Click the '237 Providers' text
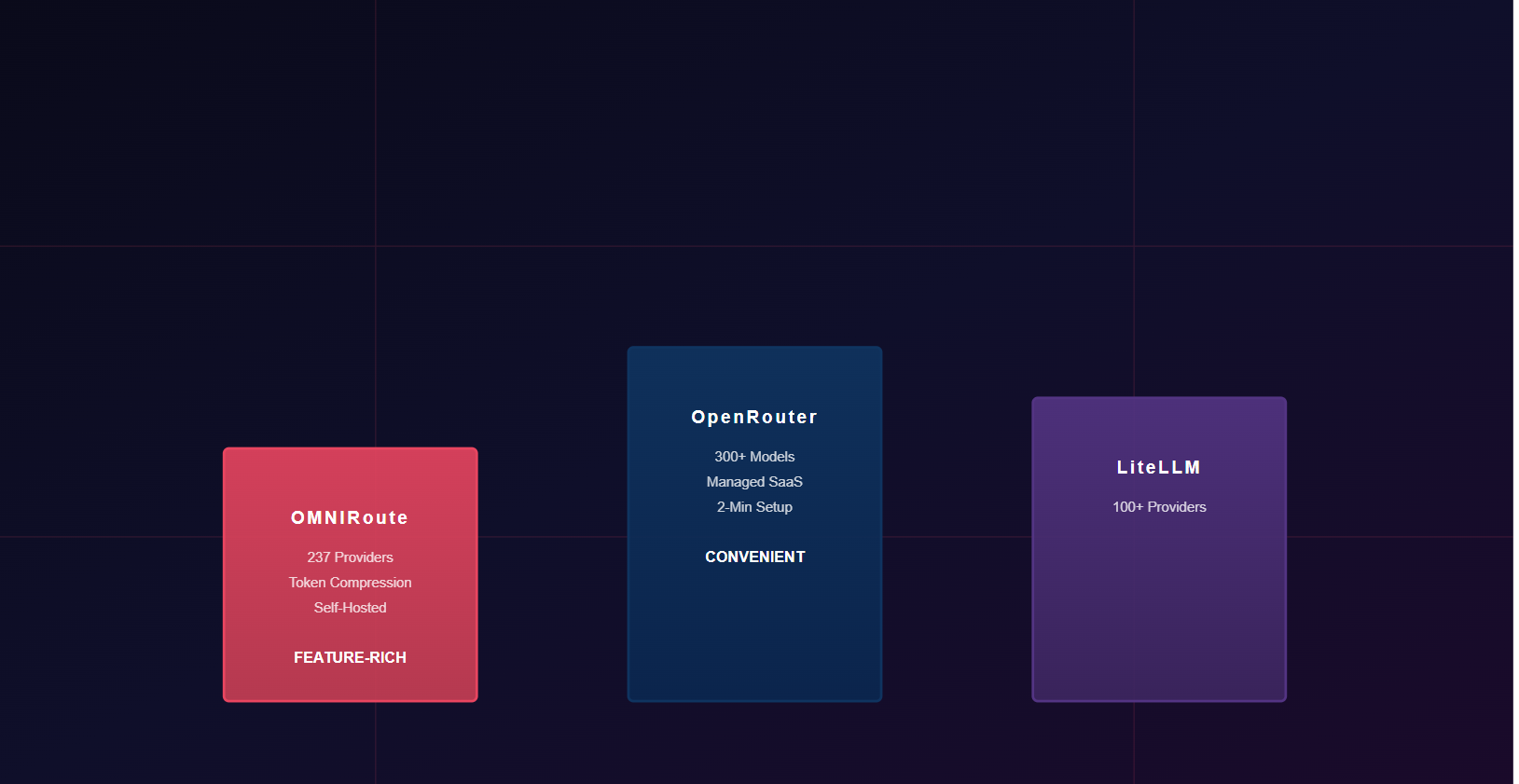 (350, 557)
